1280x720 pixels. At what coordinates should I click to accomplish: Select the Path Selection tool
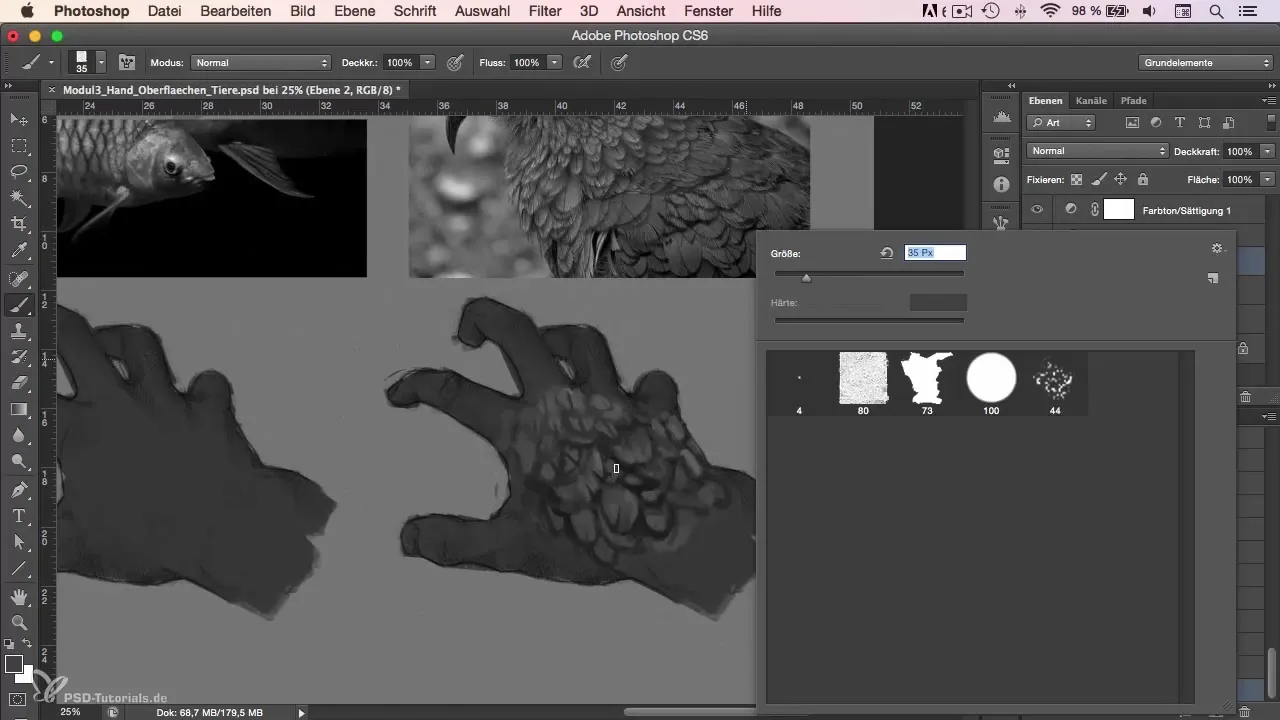click(18, 542)
